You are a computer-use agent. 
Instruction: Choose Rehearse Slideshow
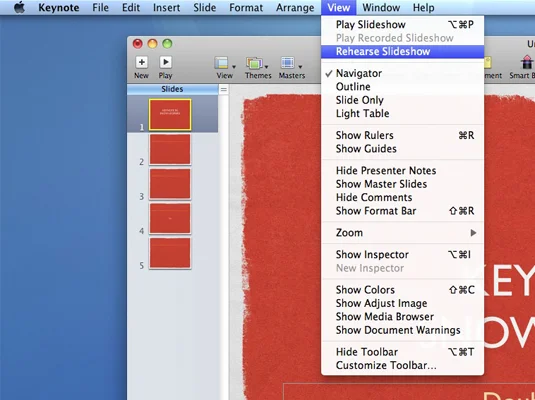403,52
